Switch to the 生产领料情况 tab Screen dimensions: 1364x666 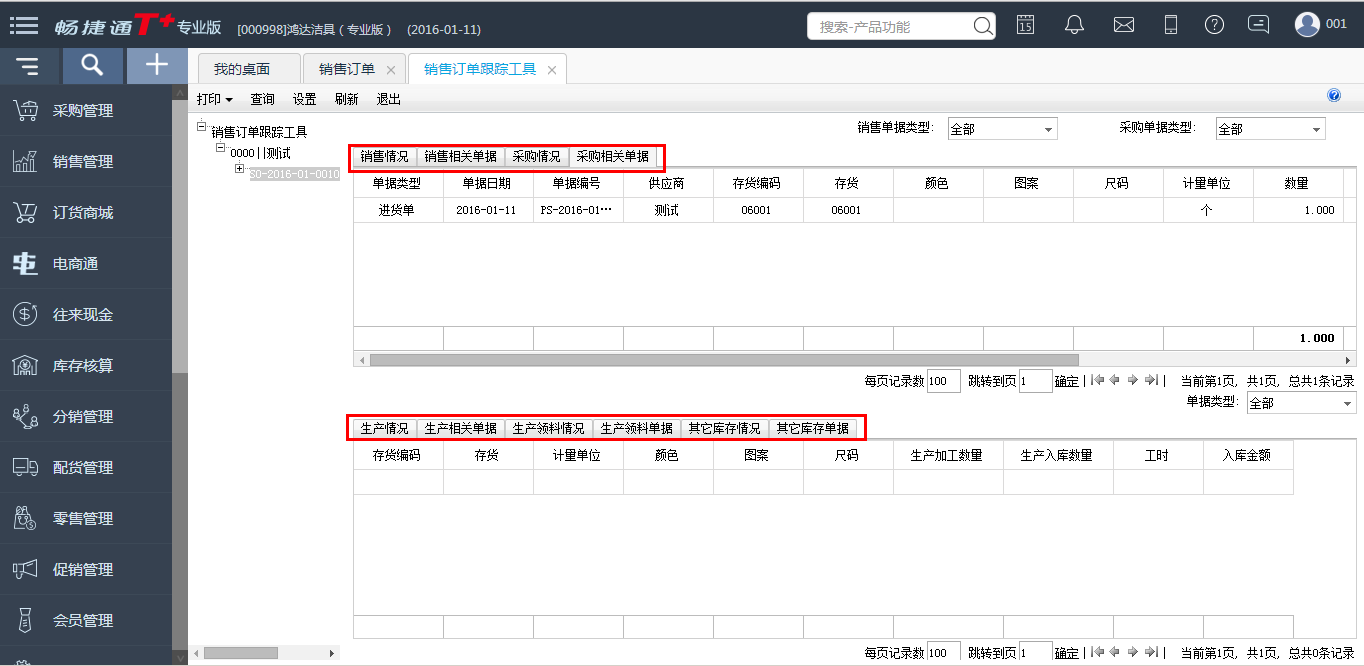(x=548, y=428)
